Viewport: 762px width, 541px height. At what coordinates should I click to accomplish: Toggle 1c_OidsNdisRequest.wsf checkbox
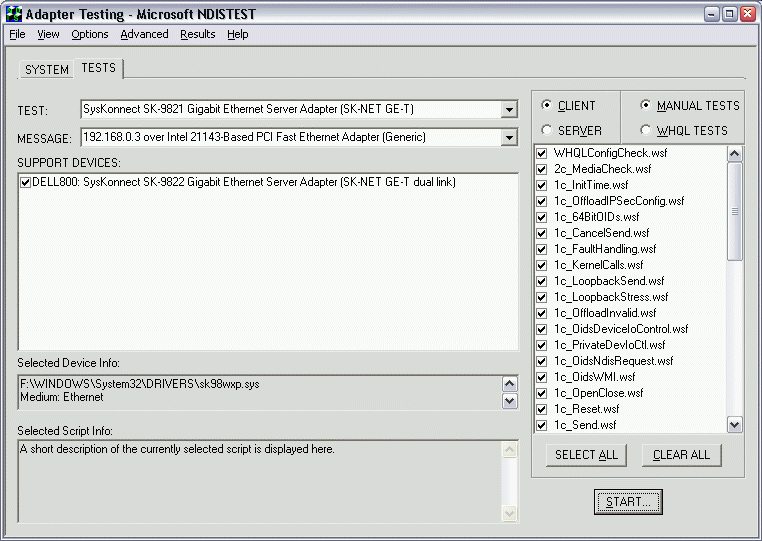541,362
